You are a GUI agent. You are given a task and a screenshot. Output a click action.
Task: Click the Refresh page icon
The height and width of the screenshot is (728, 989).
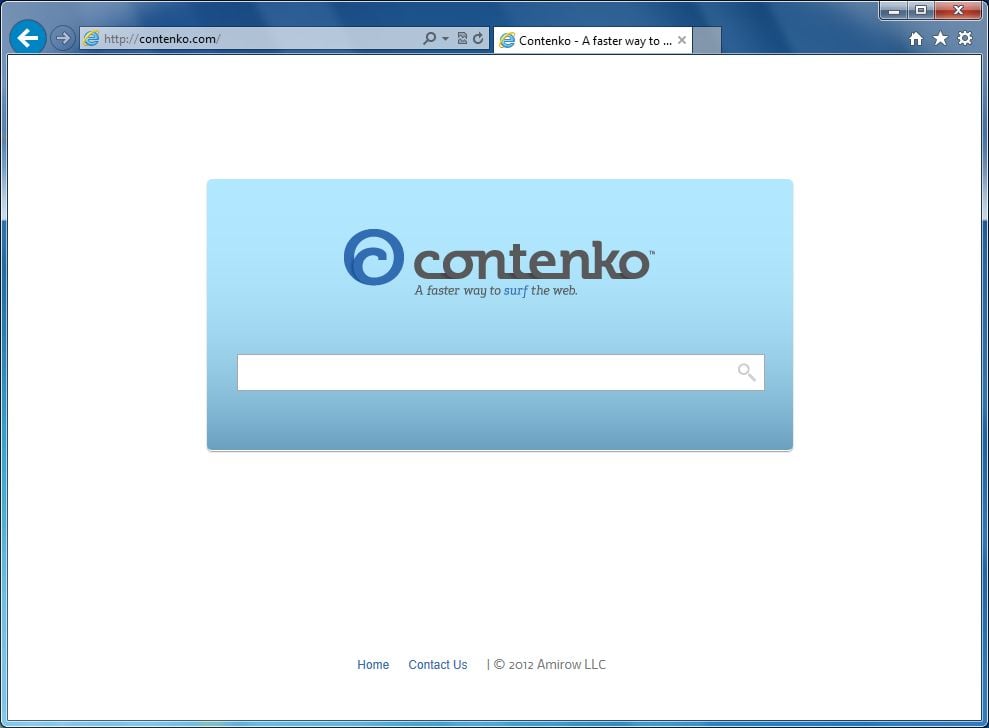pyautogui.click(x=479, y=38)
